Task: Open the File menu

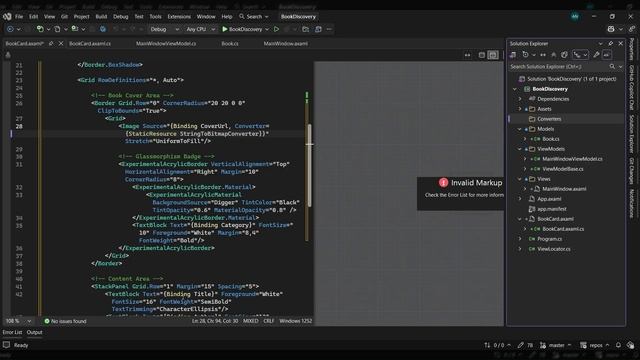Action: coord(19,17)
